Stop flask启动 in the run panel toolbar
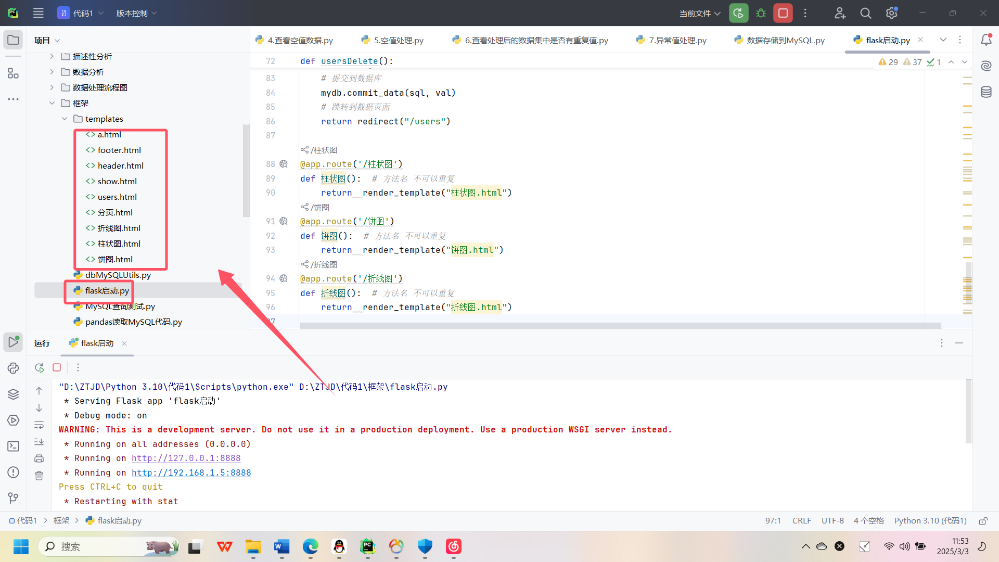Image resolution: width=999 pixels, height=562 pixels. (57, 368)
